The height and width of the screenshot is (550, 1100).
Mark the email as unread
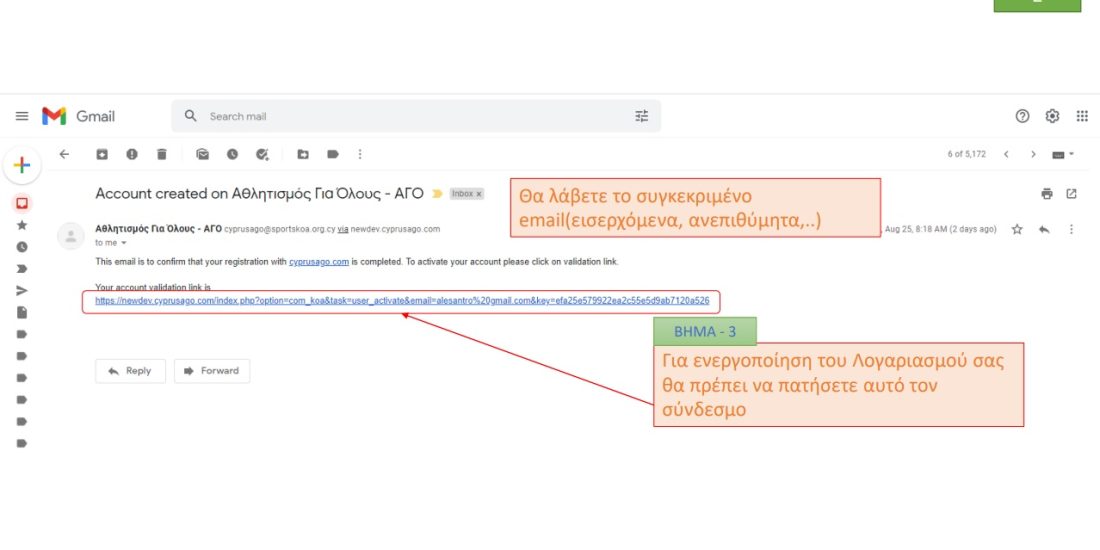203,154
